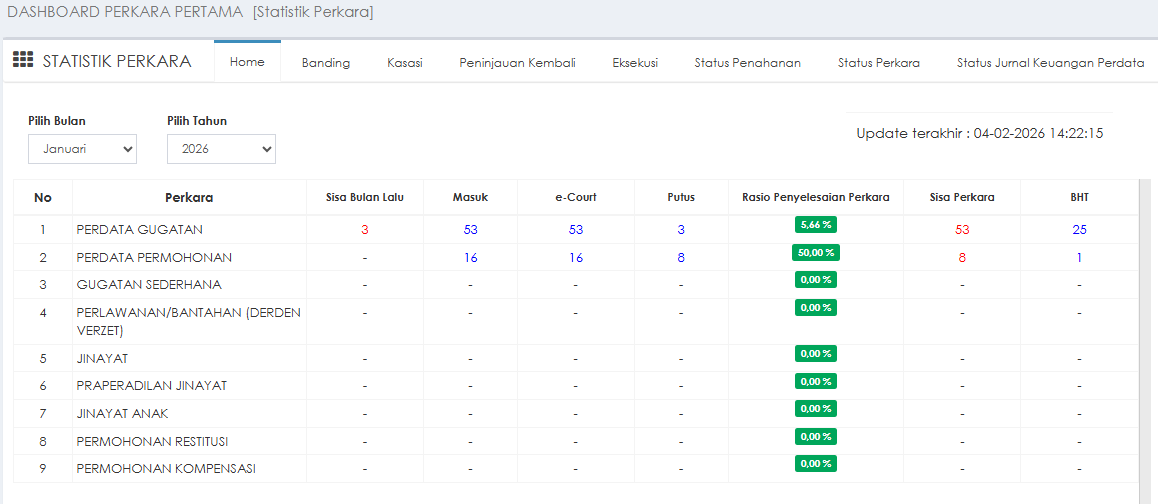Click Putus value 8 for Perdata Permohonan

pos(681,258)
